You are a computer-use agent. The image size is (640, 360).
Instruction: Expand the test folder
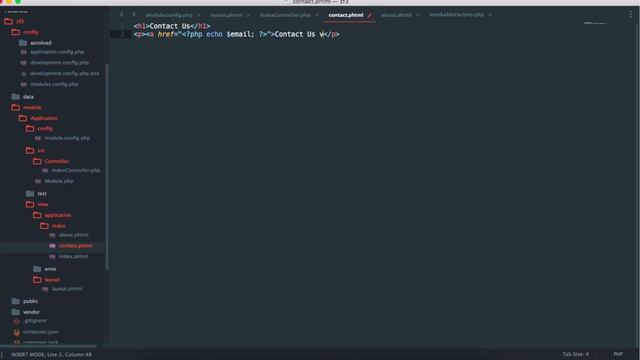pyautogui.click(x=30, y=193)
